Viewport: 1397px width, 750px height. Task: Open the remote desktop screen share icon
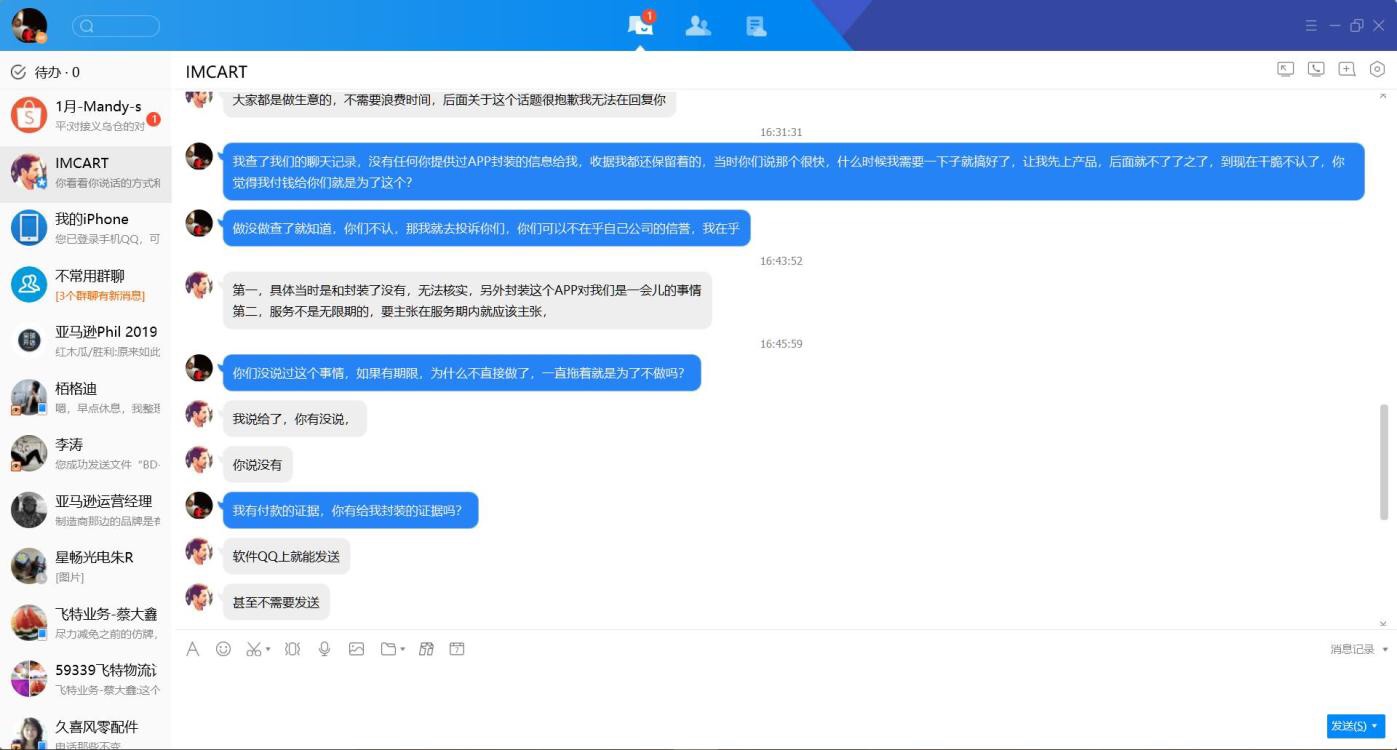(x=1286, y=69)
